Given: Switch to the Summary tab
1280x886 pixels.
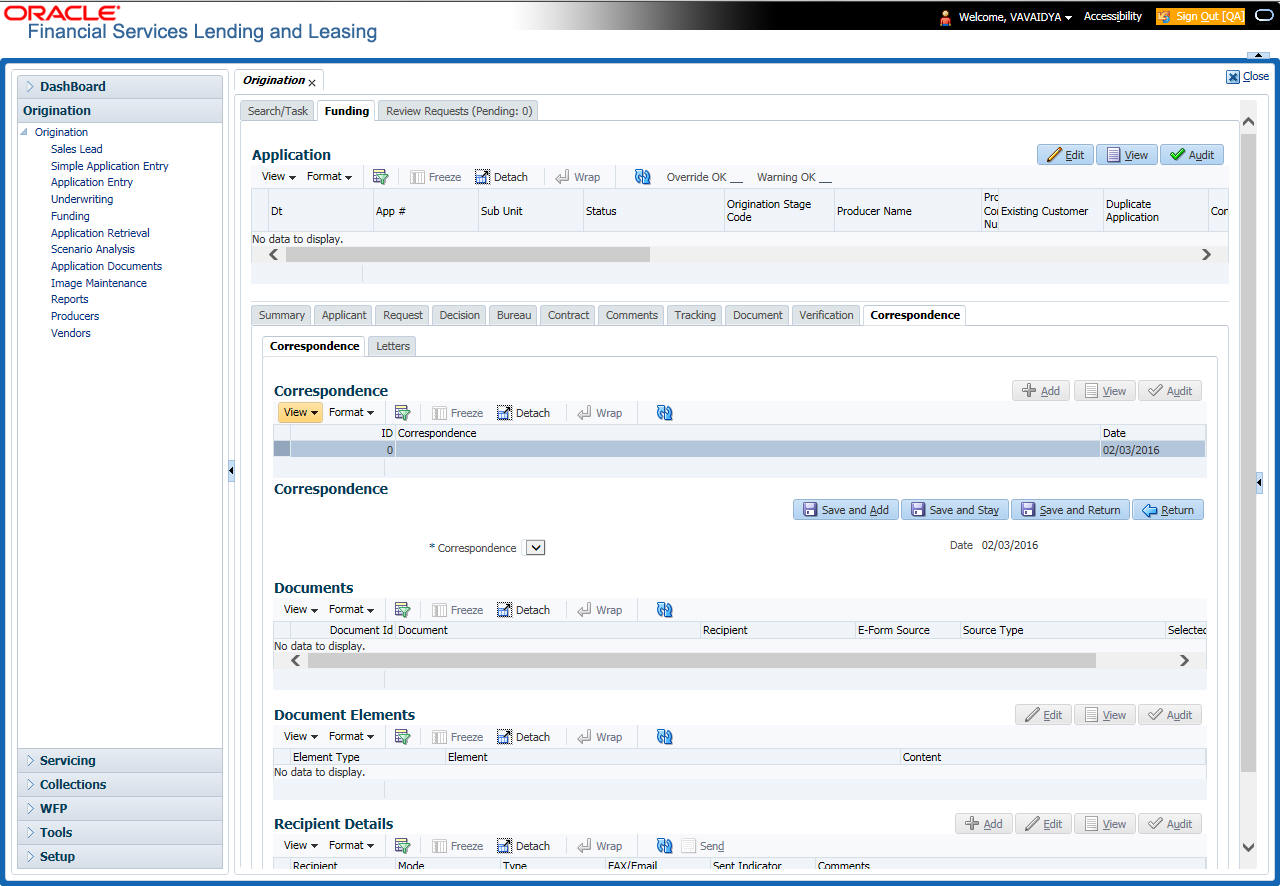Looking at the screenshot, I should (x=281, y=315).
